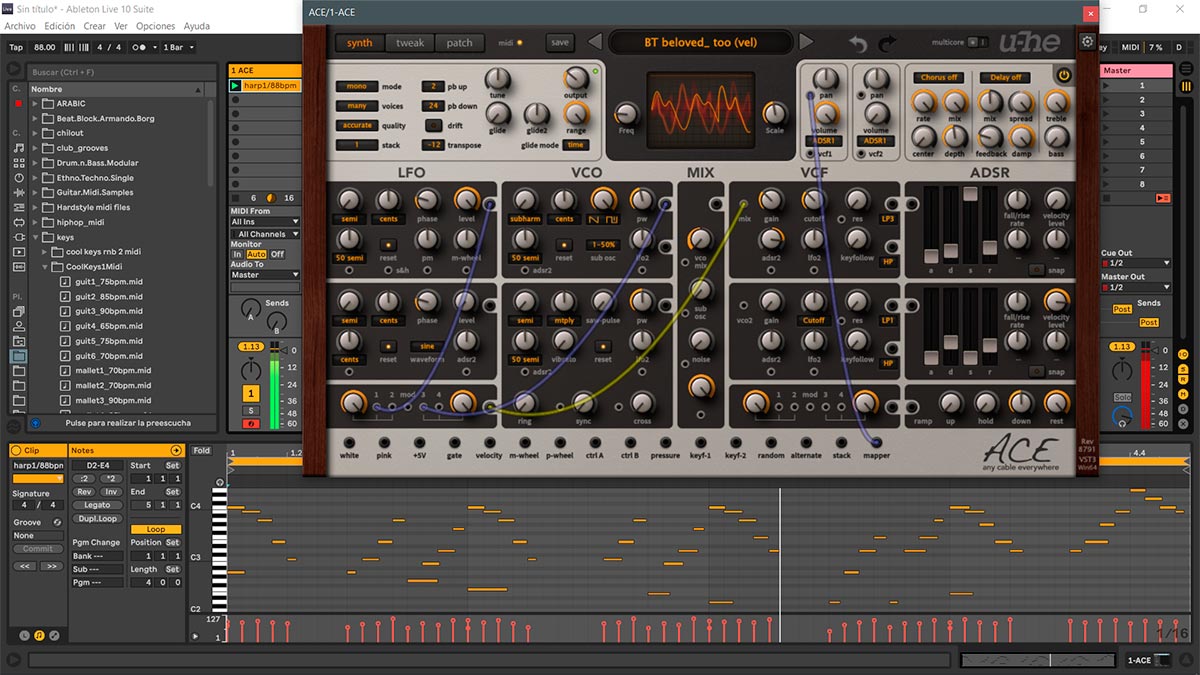Toggle the drift button in ACE
1200x675 pixels.
433,125
